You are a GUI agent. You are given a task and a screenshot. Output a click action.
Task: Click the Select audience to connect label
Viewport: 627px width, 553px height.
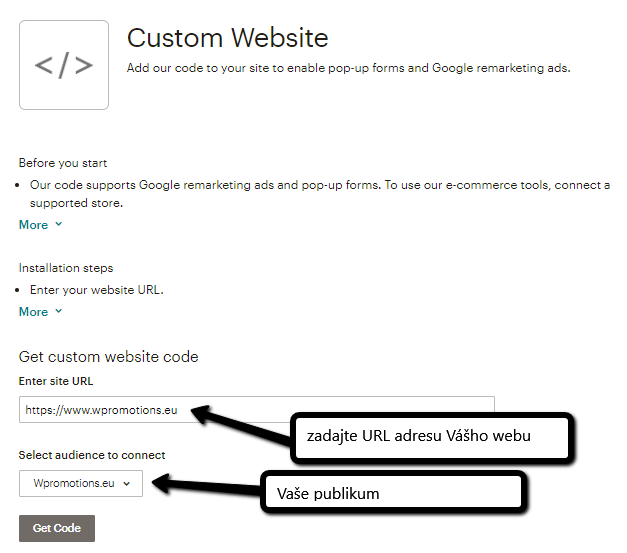92,455
